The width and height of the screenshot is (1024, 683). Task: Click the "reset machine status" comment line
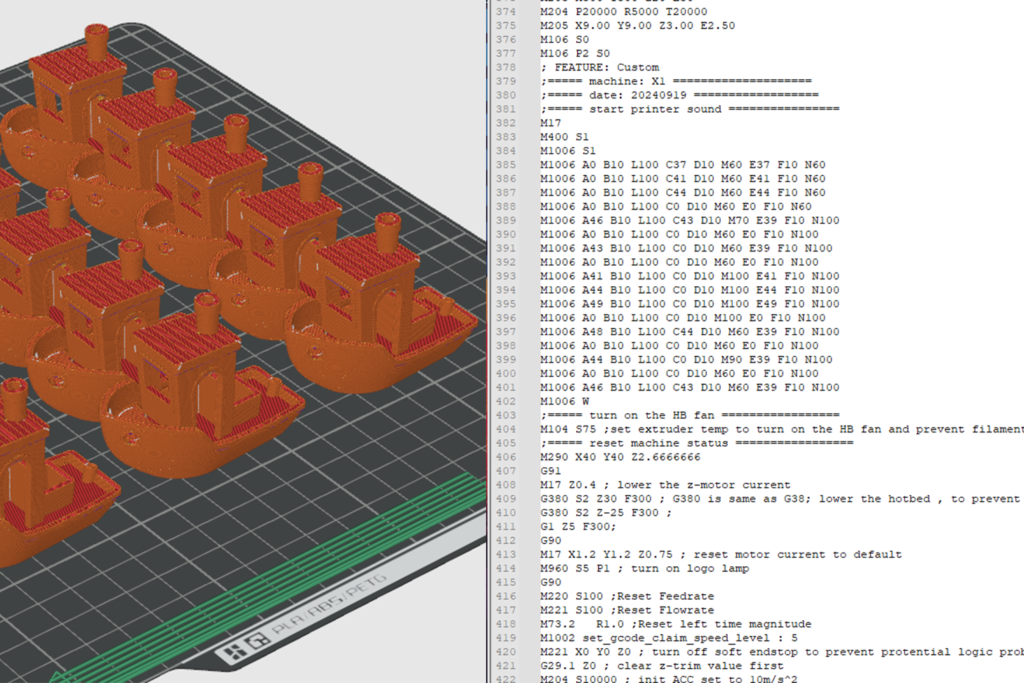697,443
